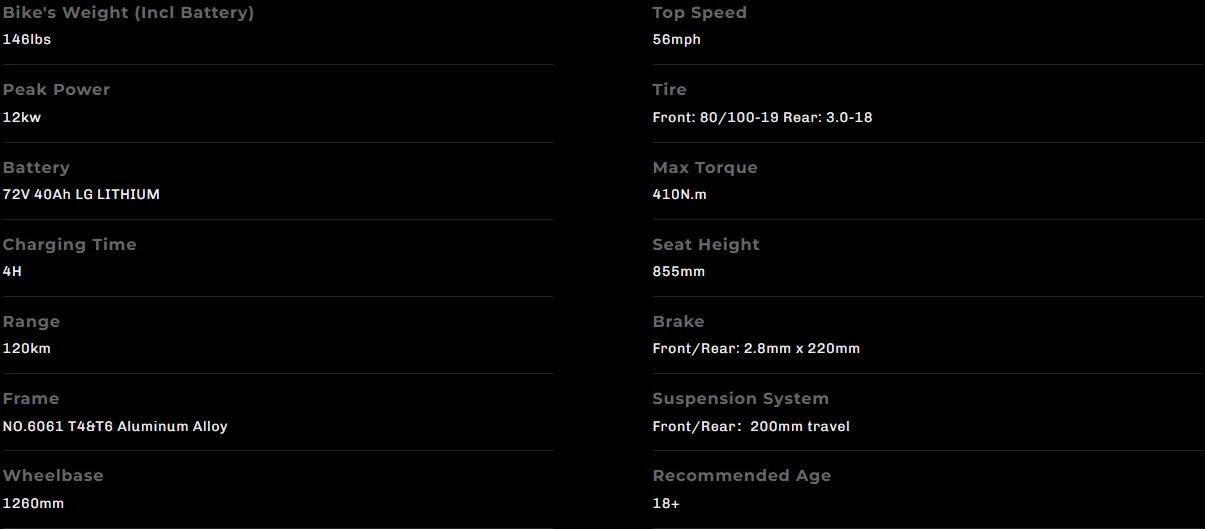Click the Battery spec heading
The width and height of the screenshot is (1205, 529).
pos(36,168)
